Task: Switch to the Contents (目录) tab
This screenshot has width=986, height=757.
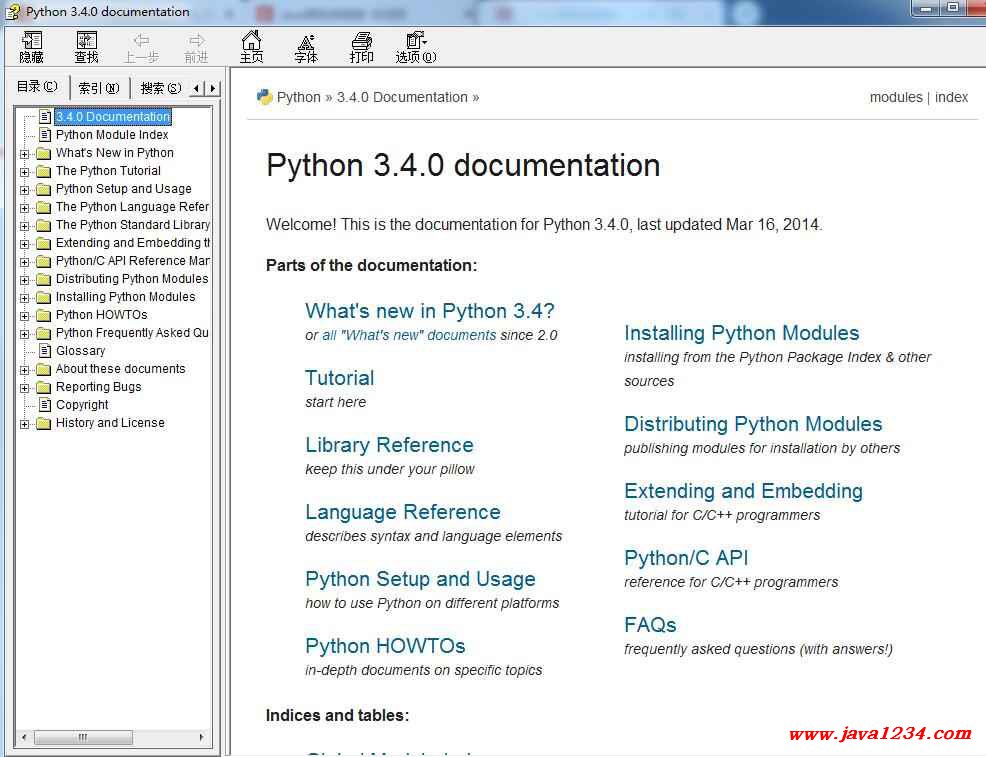Action: [x=37, y=87]
